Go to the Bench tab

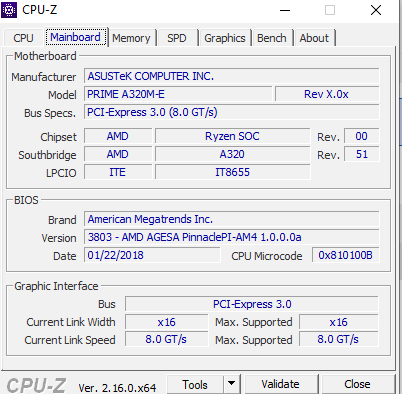pyautogui.click(x=272, y=38)
